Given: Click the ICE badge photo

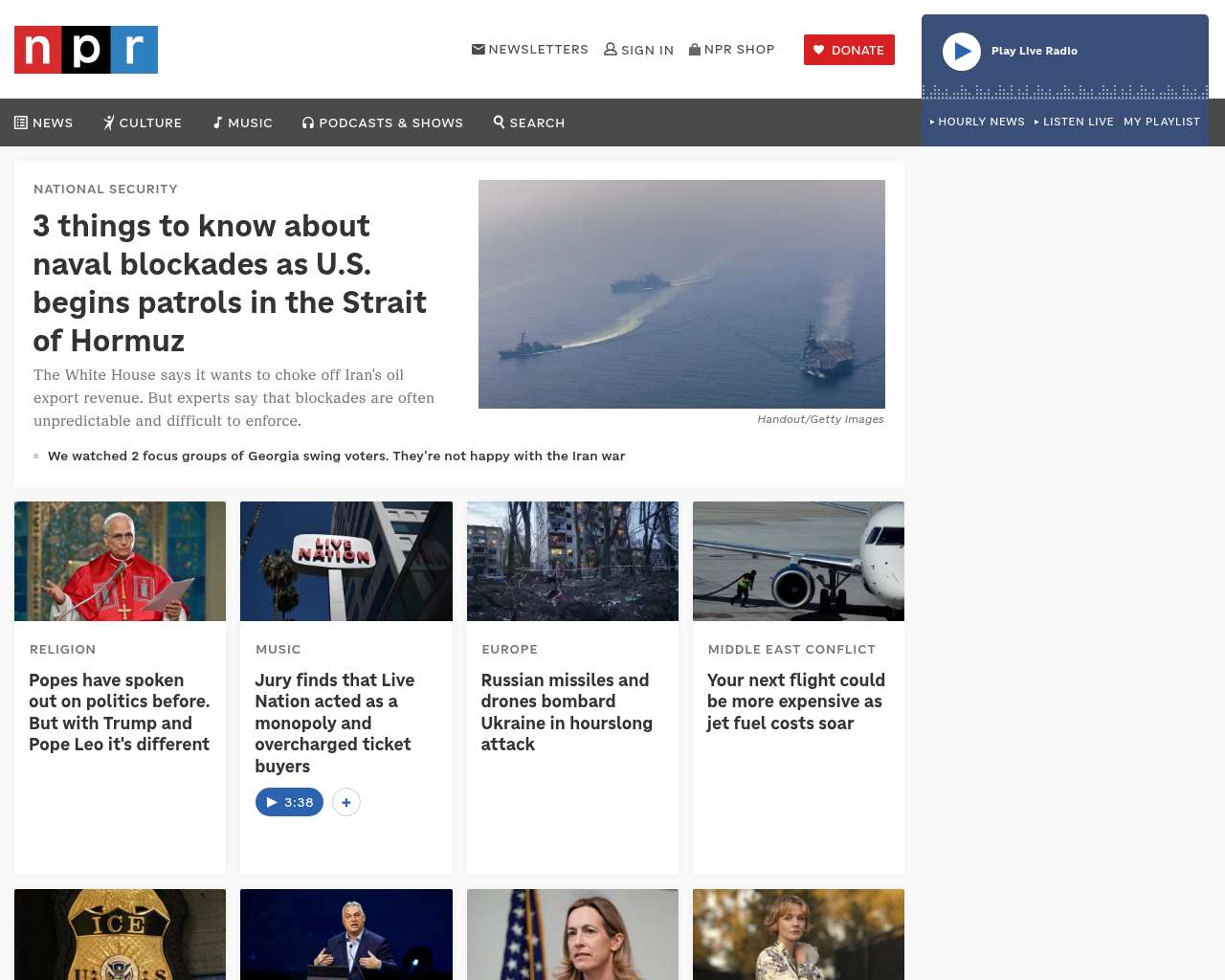Looking at the screenshot, I should (121, 934).
